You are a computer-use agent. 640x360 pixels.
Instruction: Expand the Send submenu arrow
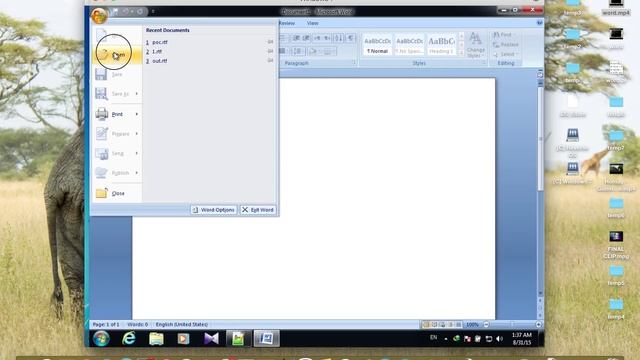(x=137, y=153)
